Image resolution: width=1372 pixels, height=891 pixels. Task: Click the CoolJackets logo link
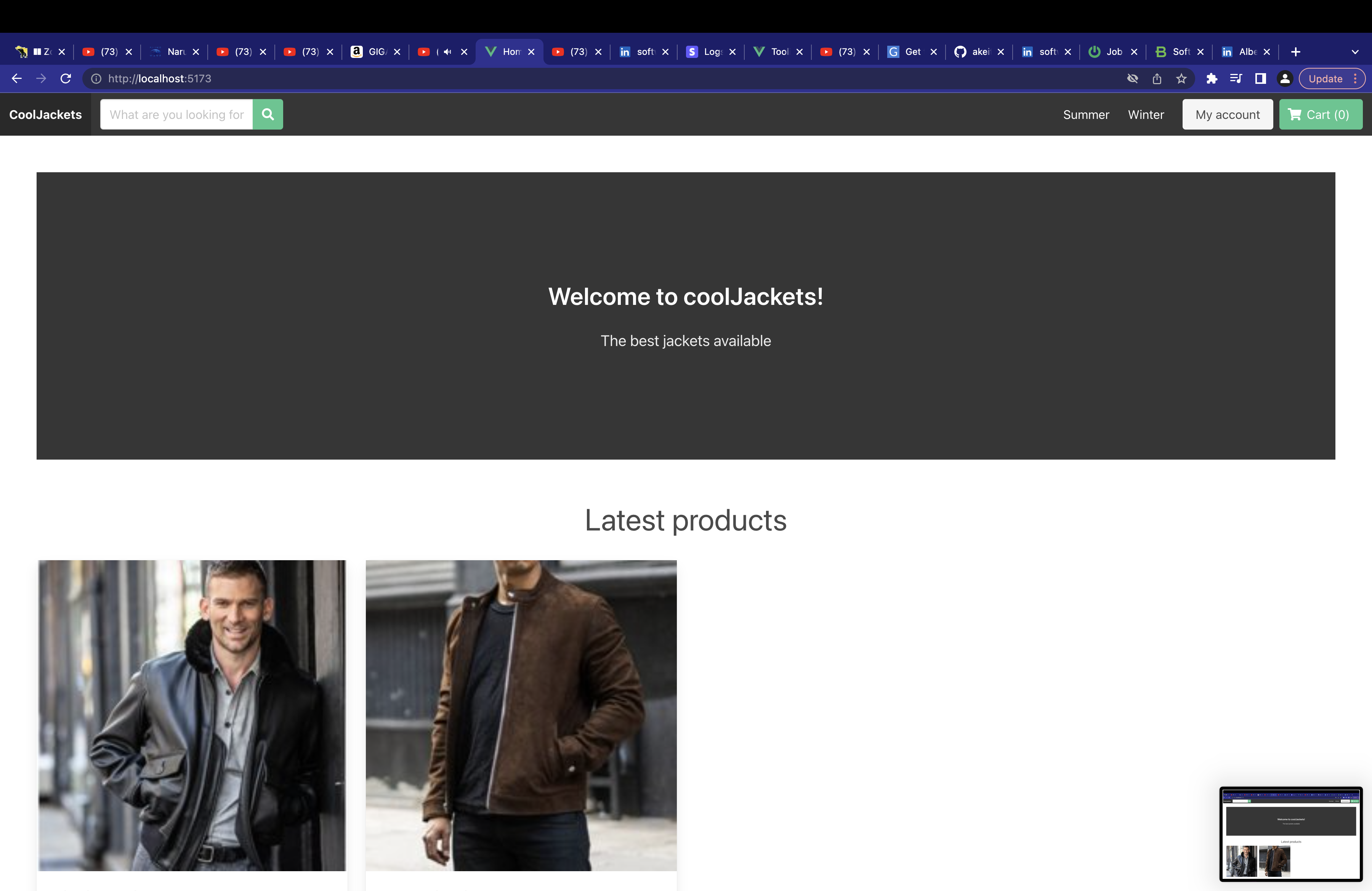tap(45, 114)
